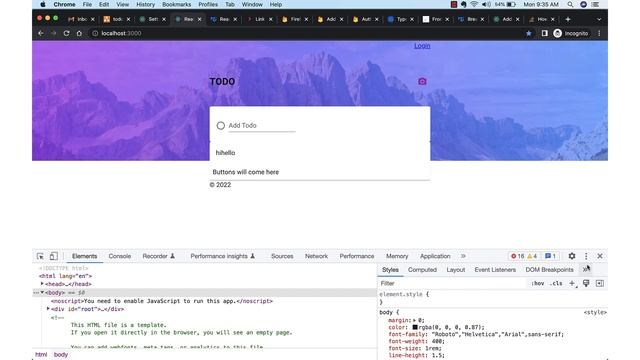Screen dimensions: 640x360
Task: Open the style source link
Action: (595, 312)
